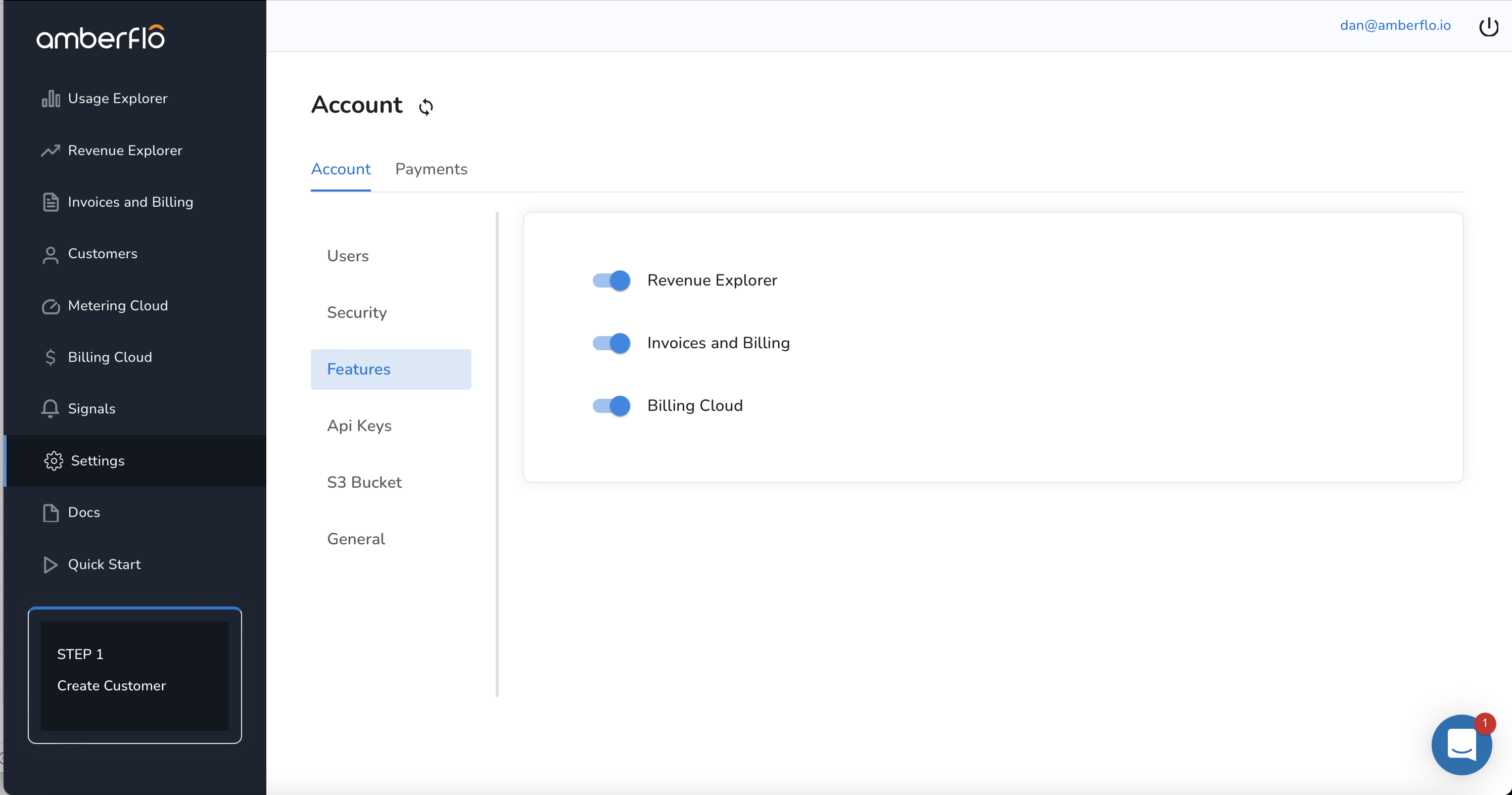
Task: Click the Metering Cloud gauge icon
Action: (51, 306)
